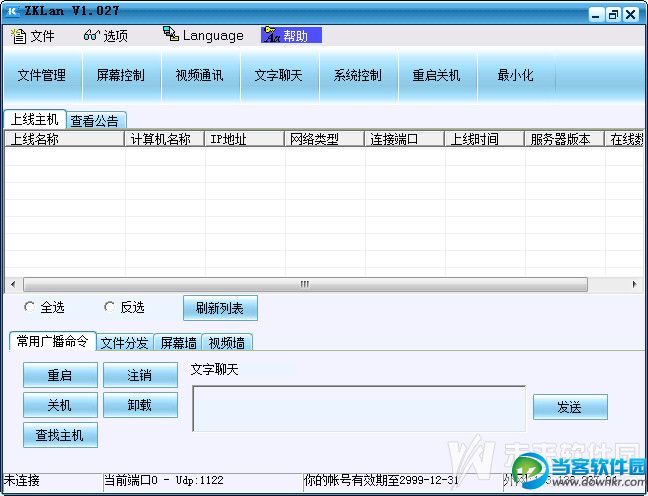This screenshot has width=648, height=496.
Task: Switch to the 上线主机 tab
Action: tap(35, 119)
